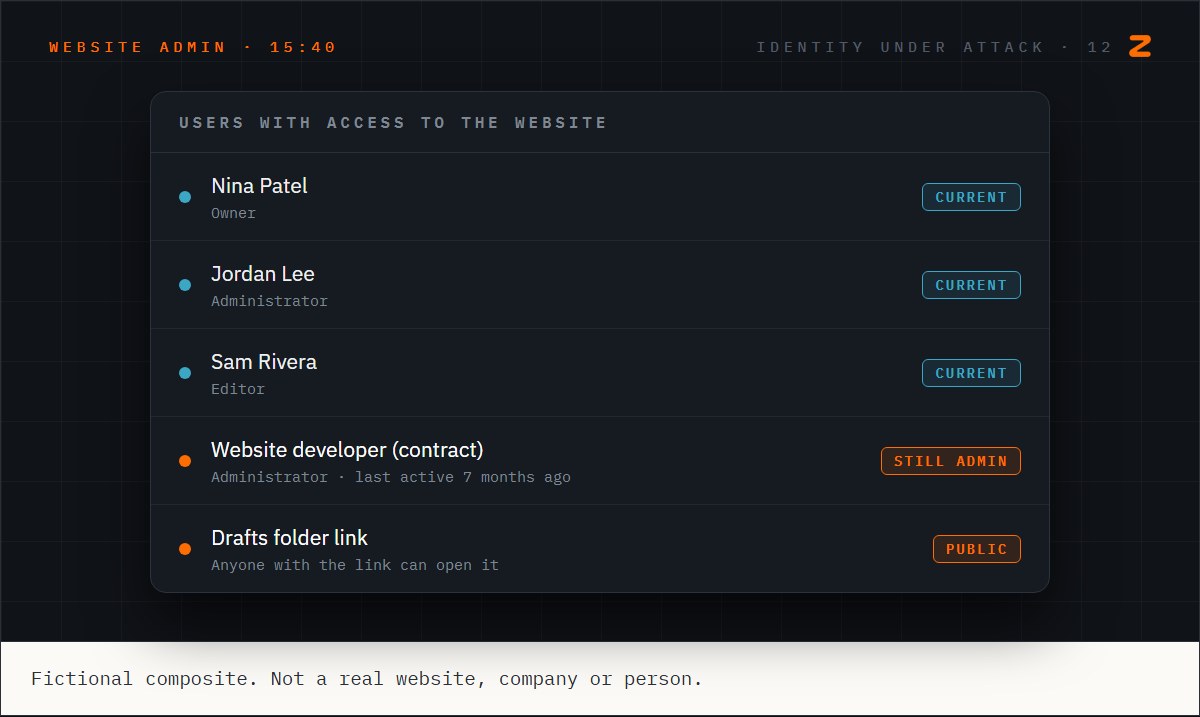1200x717 pixels.
Task: Click the STILL ADMIN badge
Action: [951, 461]
